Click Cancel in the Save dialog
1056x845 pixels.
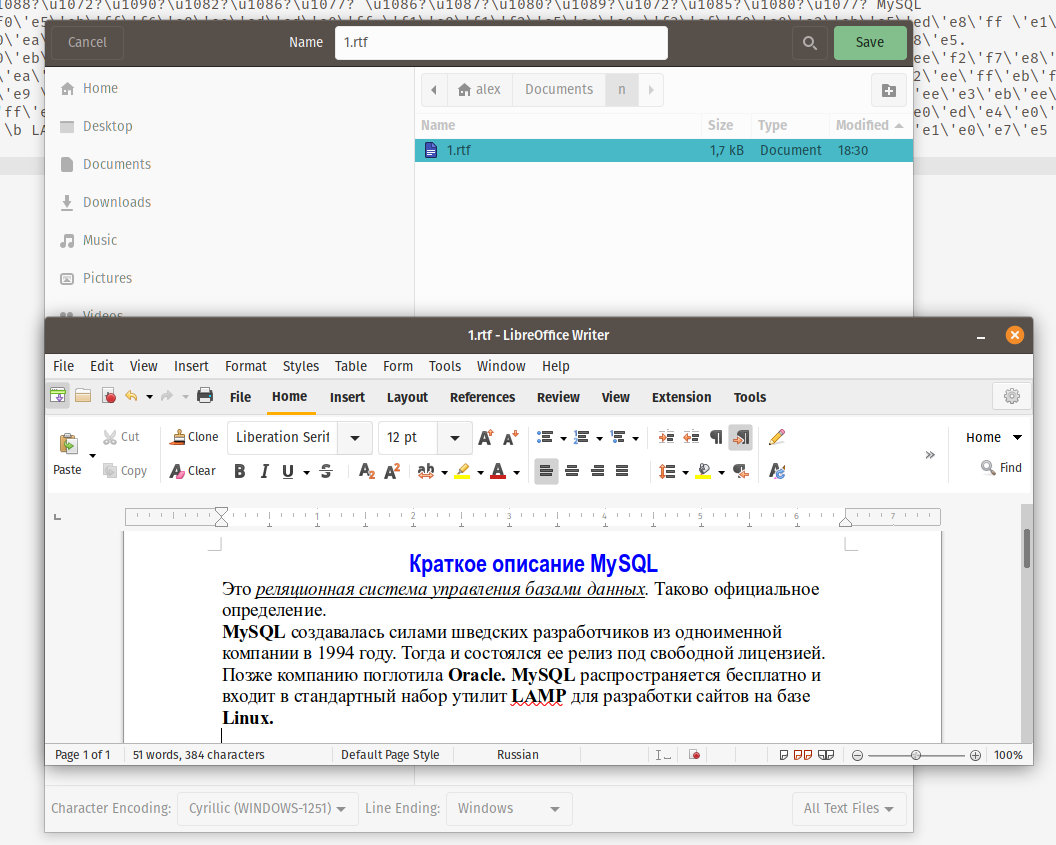tap(88, 42)
